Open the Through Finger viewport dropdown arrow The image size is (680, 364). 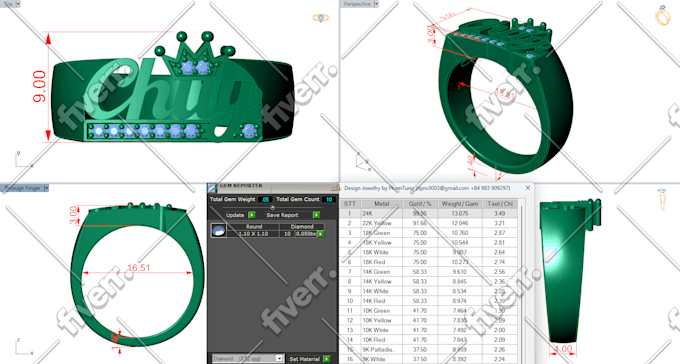pos(46,188)
